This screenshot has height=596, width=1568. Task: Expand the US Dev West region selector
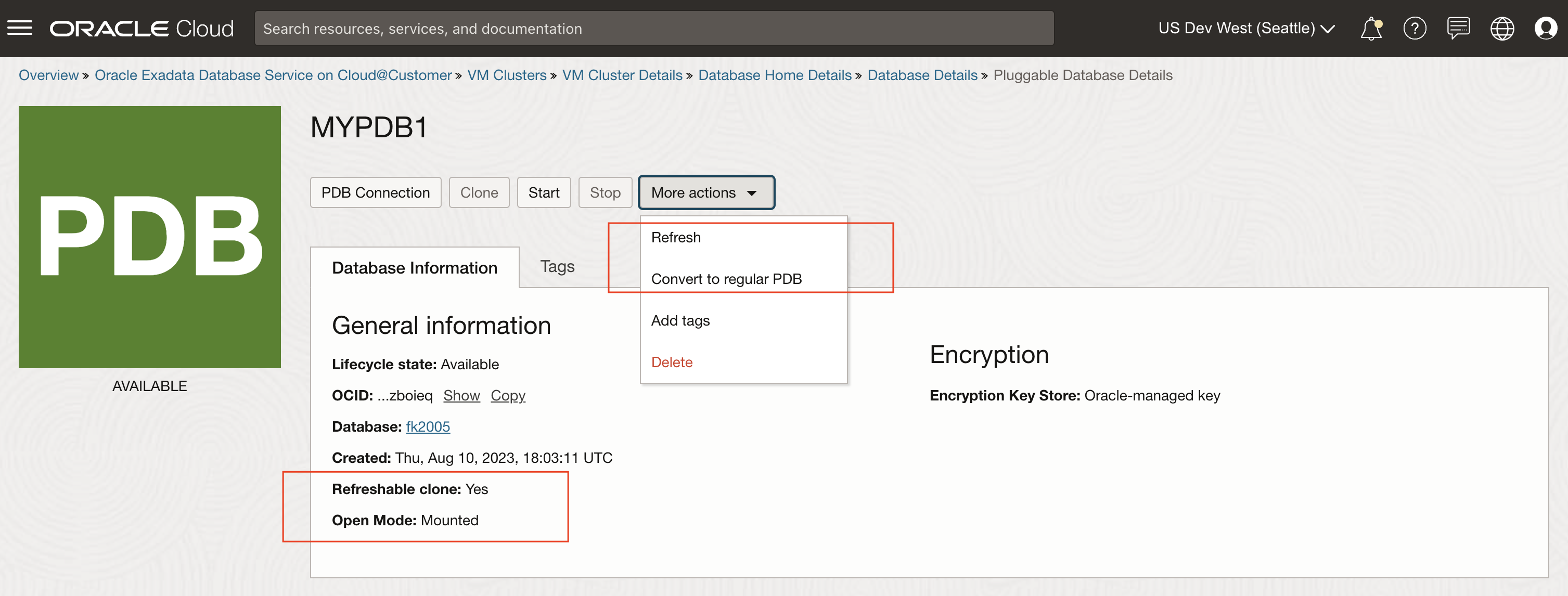(x=1246, y=28)
